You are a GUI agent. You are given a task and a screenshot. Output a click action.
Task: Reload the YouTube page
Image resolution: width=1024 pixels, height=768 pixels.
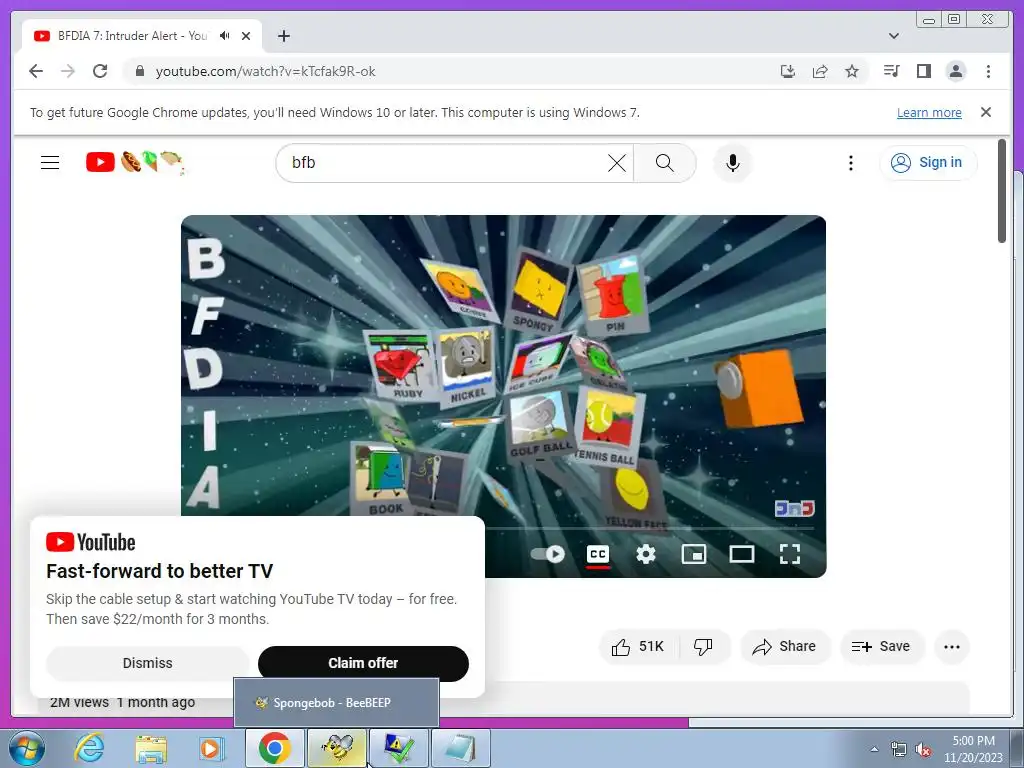pos(100,71)
